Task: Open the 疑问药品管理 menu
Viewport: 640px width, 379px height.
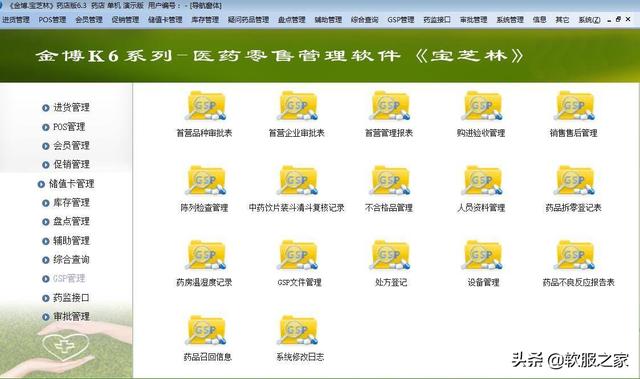Action: point(249,20)
